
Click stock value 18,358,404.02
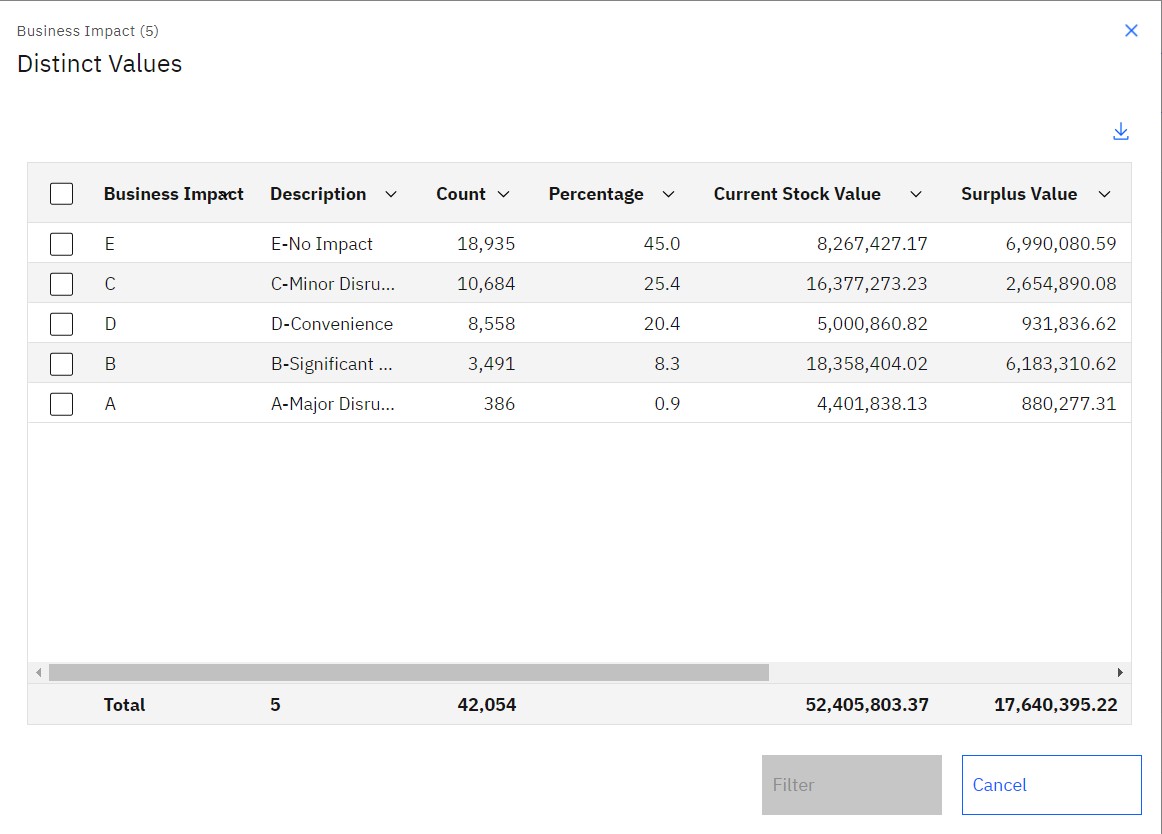click(x=867, y=364)
